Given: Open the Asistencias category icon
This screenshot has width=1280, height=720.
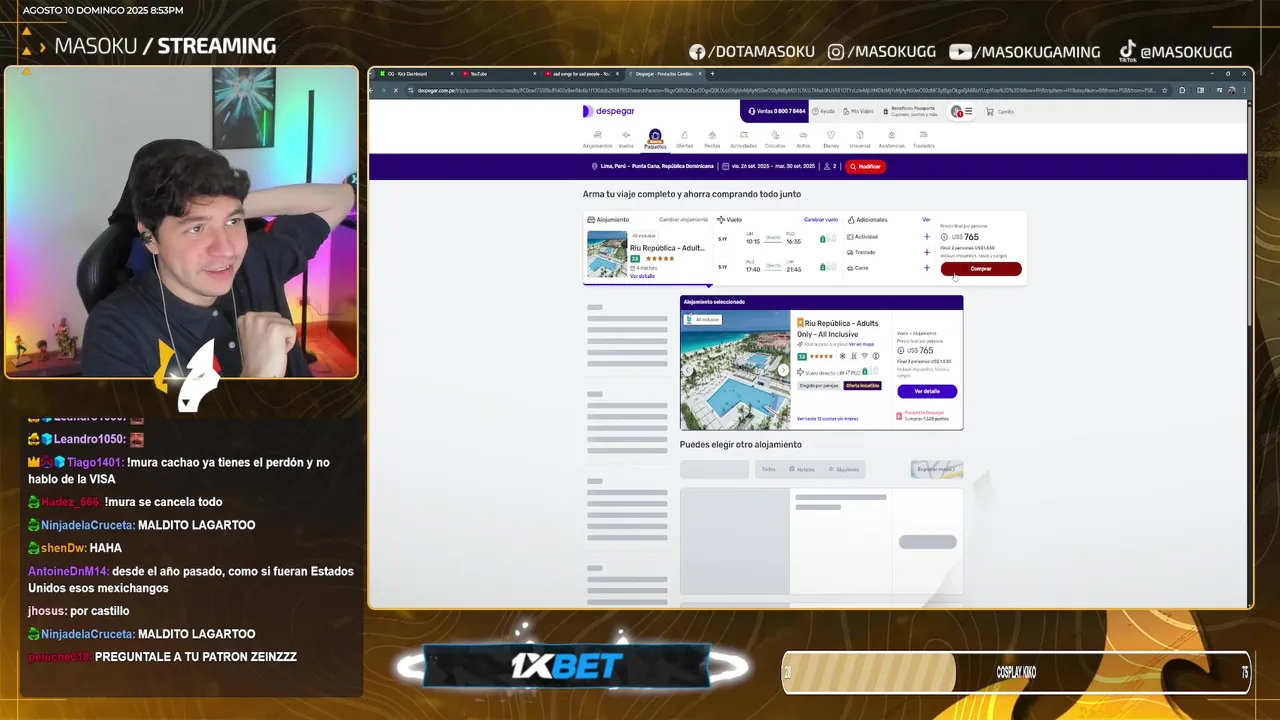Looking at the screenshot, I should coord(891,139).
